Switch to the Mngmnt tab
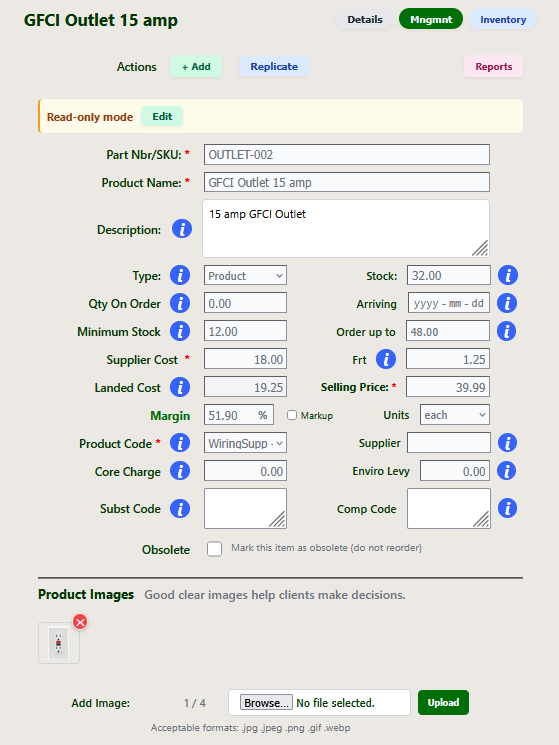The image size is (559, 745). (431, 19)
